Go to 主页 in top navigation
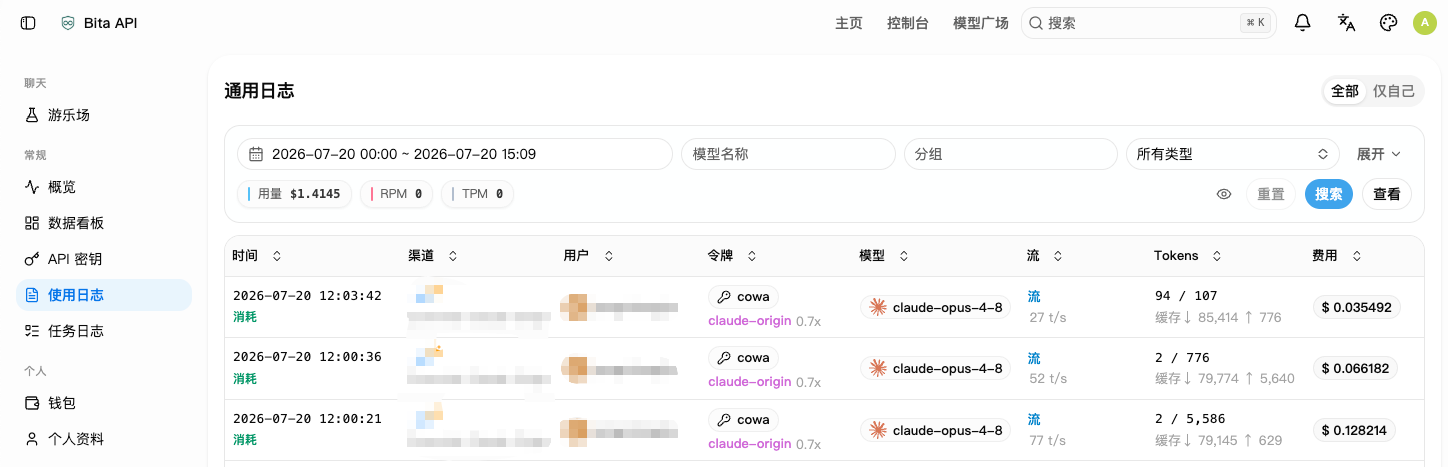The width and height of the screenshot is (1448, 467). (x=849, y=23)
